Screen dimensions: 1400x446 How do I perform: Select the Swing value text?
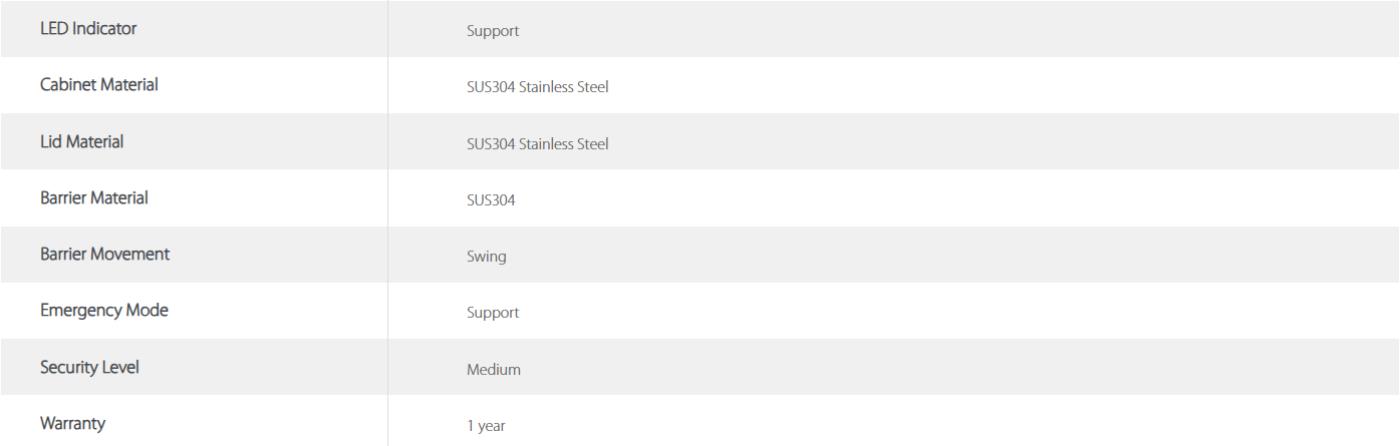pyautogui.click(x=486, y=257)
